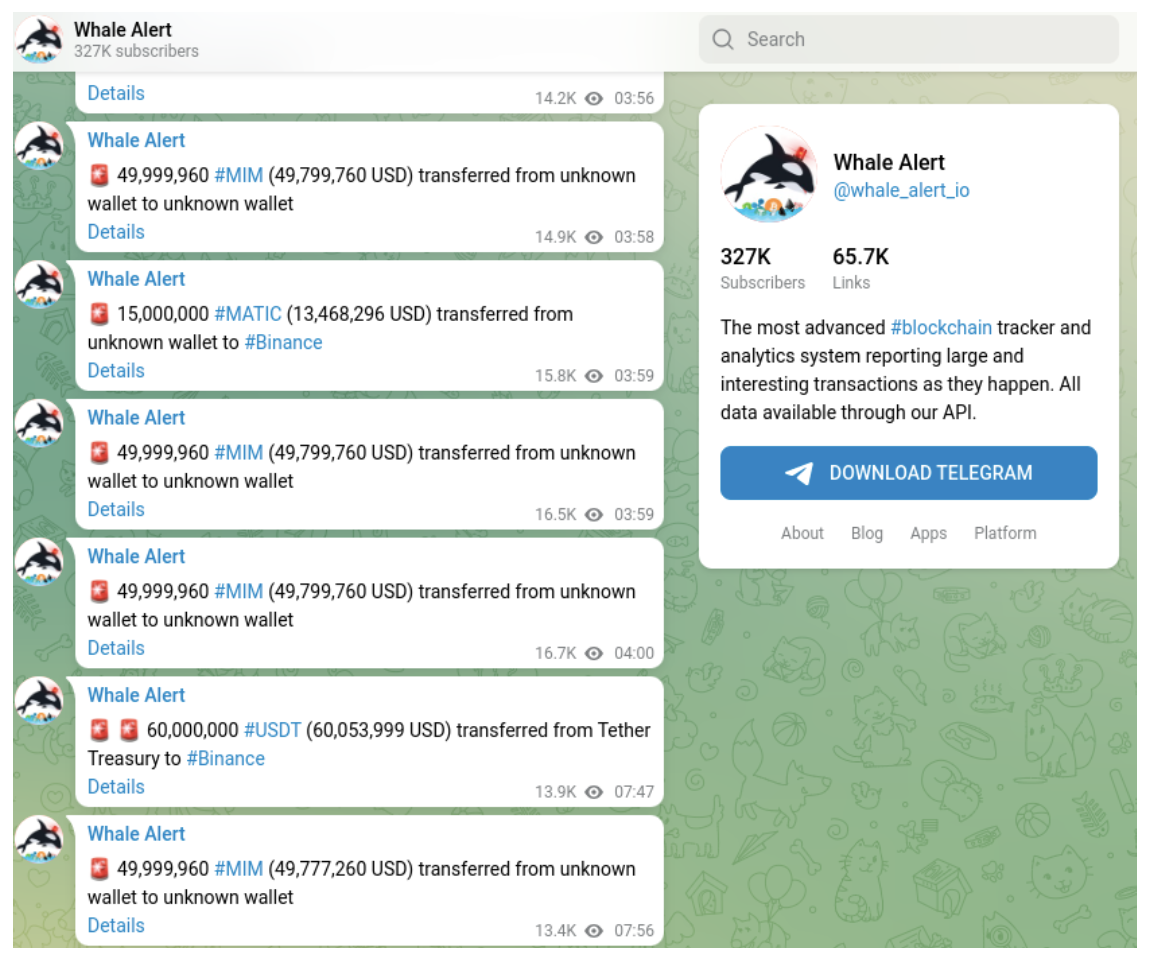This screenshot has width=1150, height=954.
Task: Click orca avatar beside 16.5K views message
Action: coord(40,423)
